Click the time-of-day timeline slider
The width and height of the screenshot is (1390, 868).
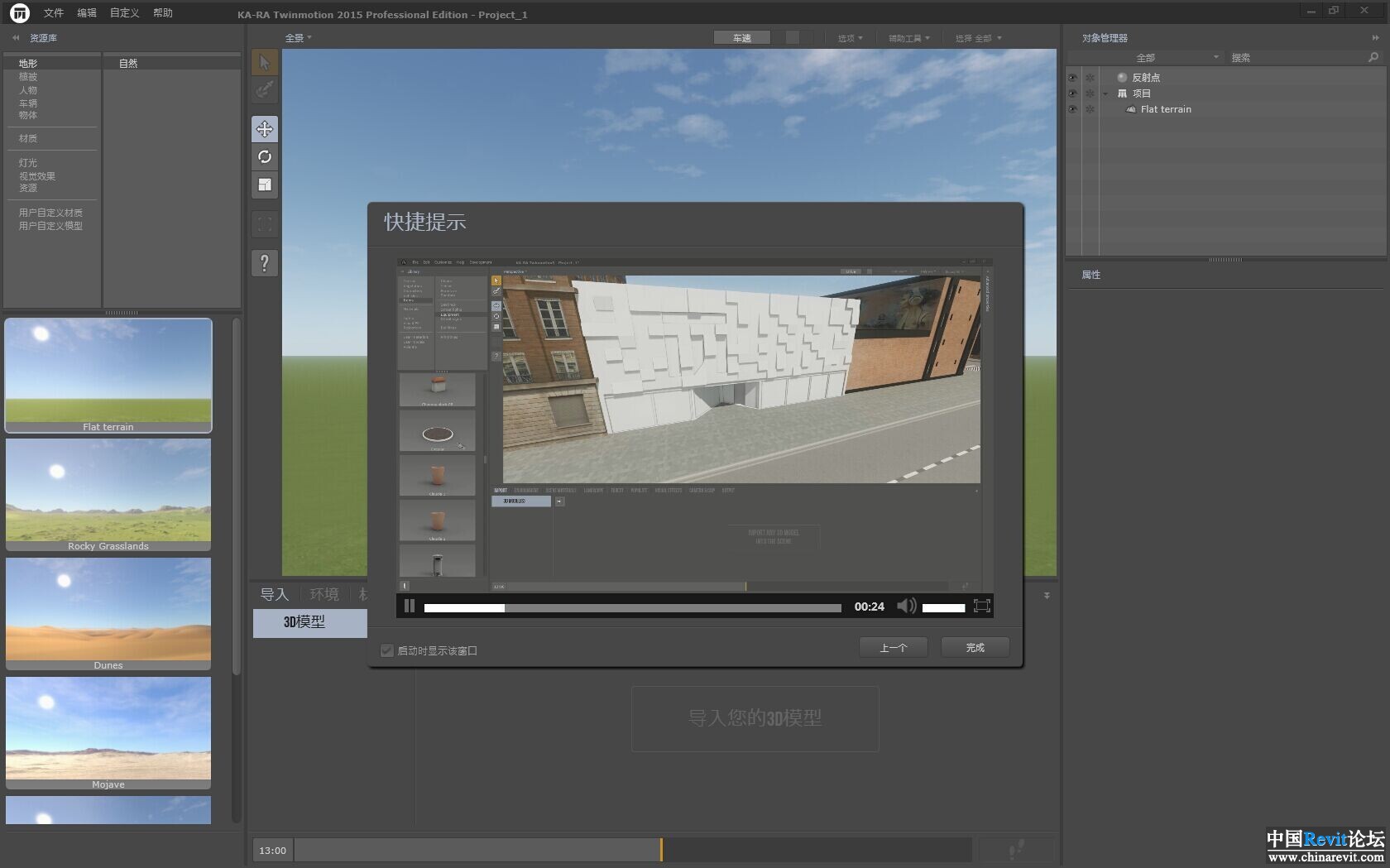click(x=633, y=850)
